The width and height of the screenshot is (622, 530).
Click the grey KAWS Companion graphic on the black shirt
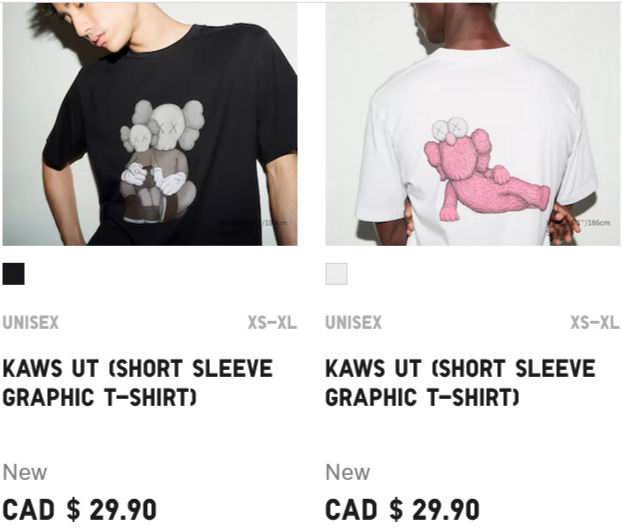[161, 161]
